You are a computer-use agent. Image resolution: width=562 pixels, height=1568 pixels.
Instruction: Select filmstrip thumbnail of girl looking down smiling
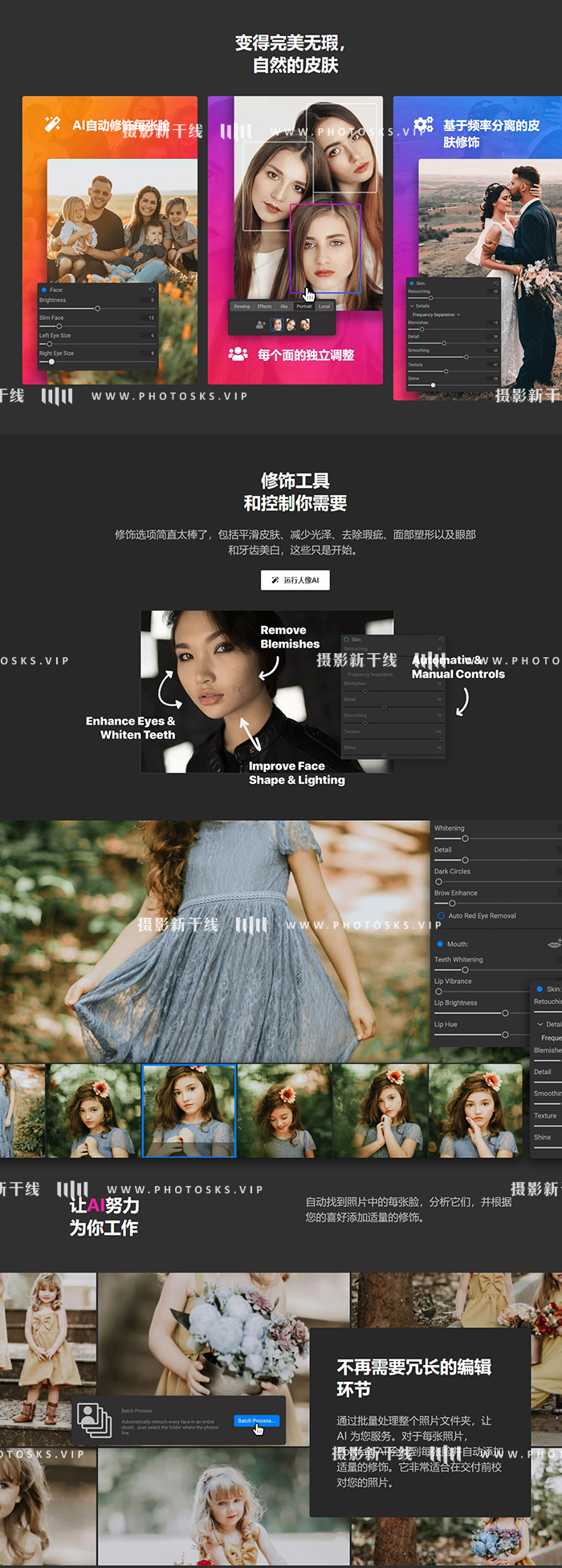point(284,1111)
